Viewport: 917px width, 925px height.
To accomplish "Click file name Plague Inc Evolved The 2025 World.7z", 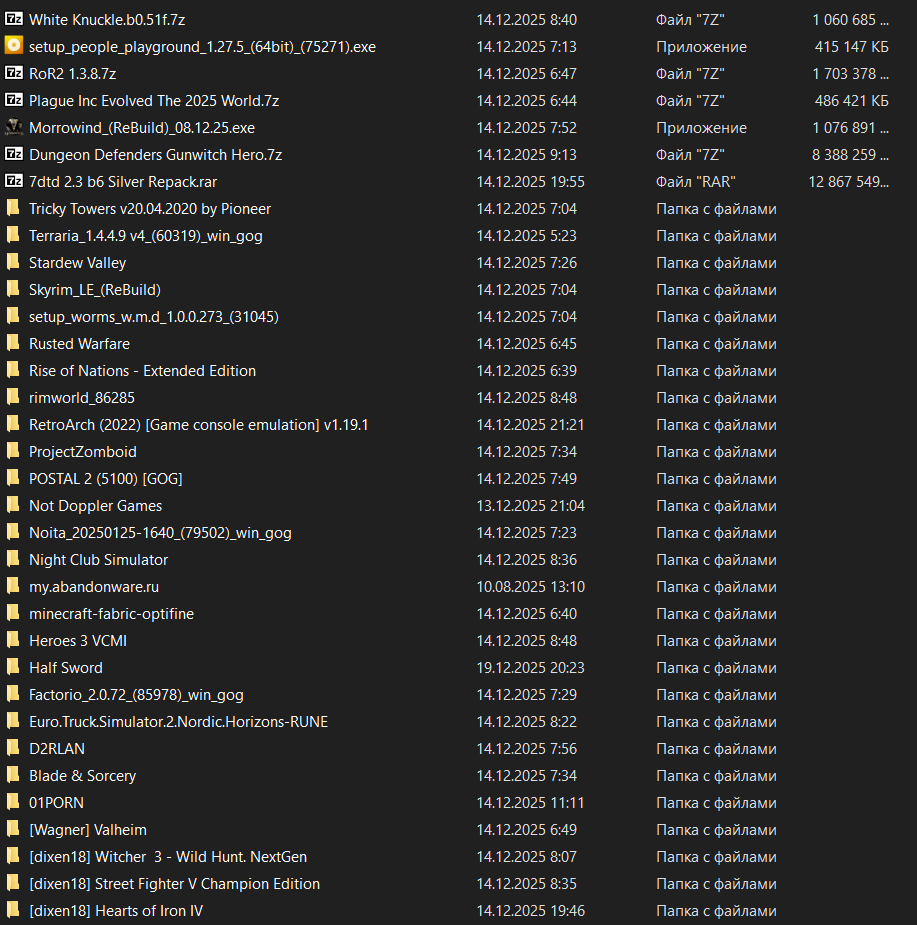I will [154, 101].
